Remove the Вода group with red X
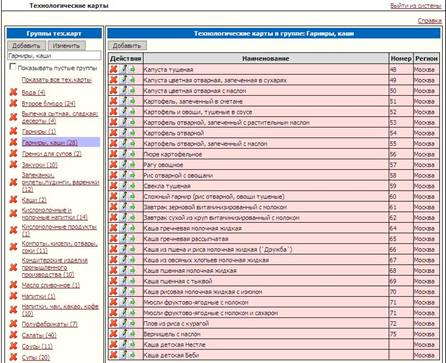The image size is (446, 363). pos(13,92)
